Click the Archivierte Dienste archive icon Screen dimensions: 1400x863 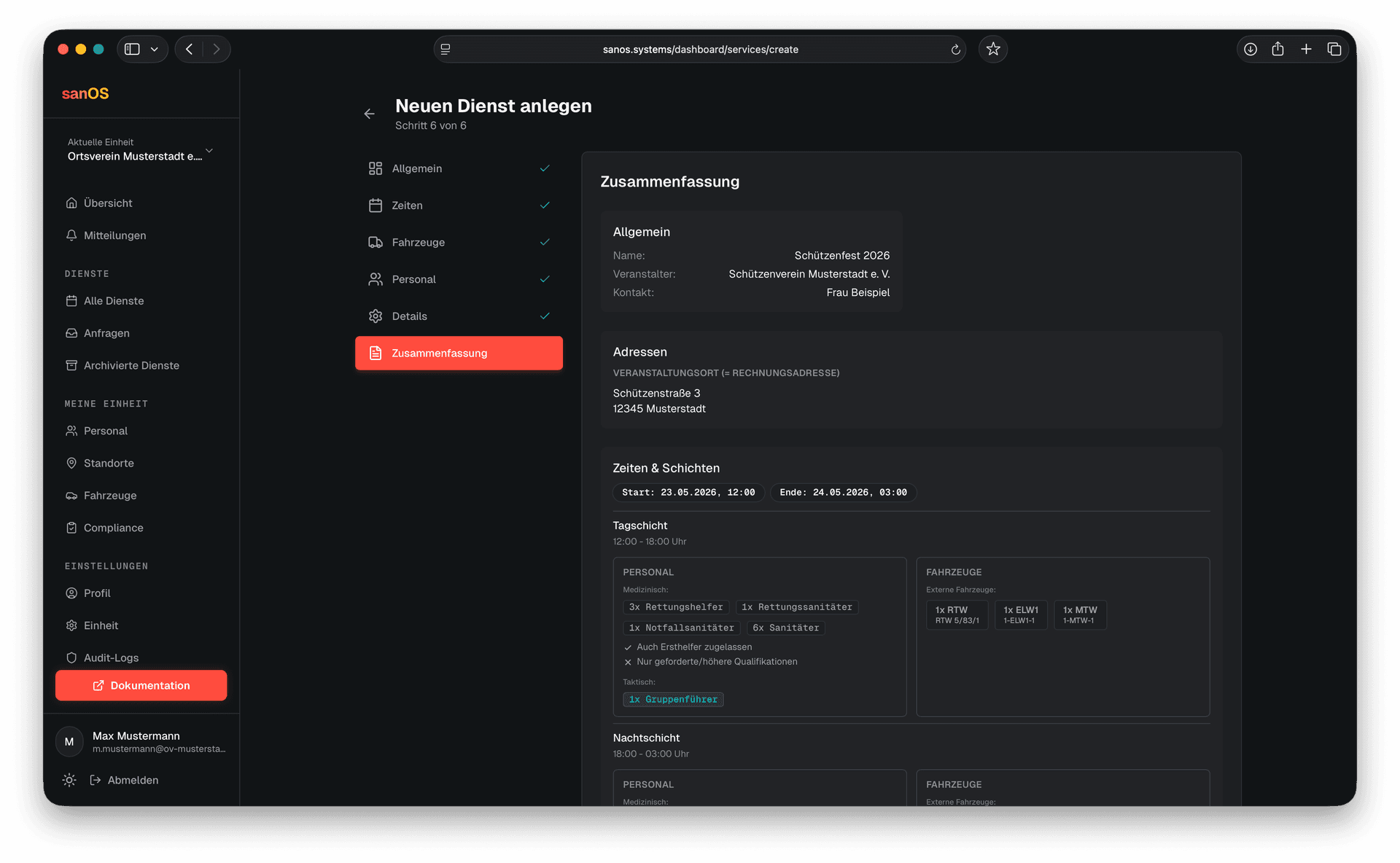[x=71, y=365]
